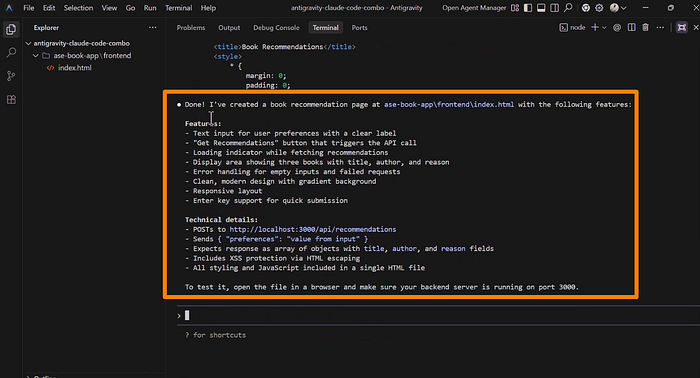The image size is (700, 378).
Task: Open the Extensions view
Action: pos(11,99)
